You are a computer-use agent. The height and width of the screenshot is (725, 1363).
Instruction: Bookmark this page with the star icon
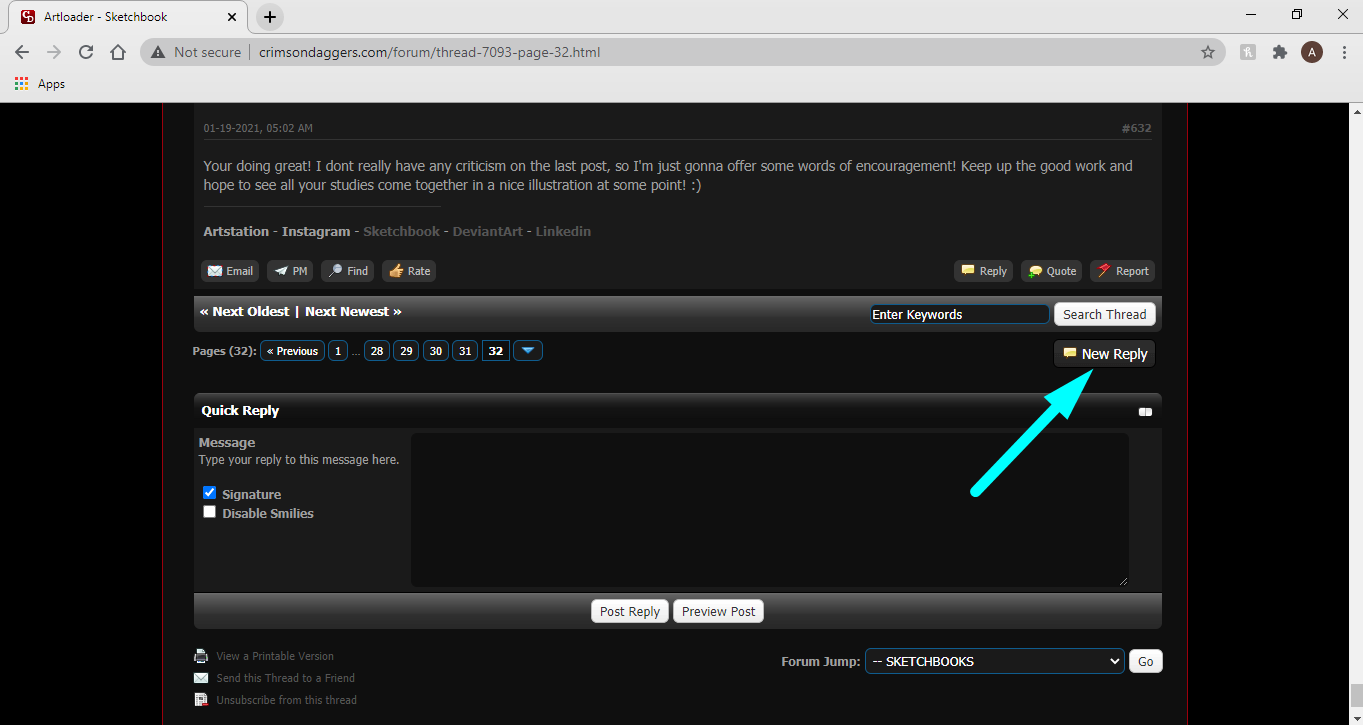(1208, 52)
